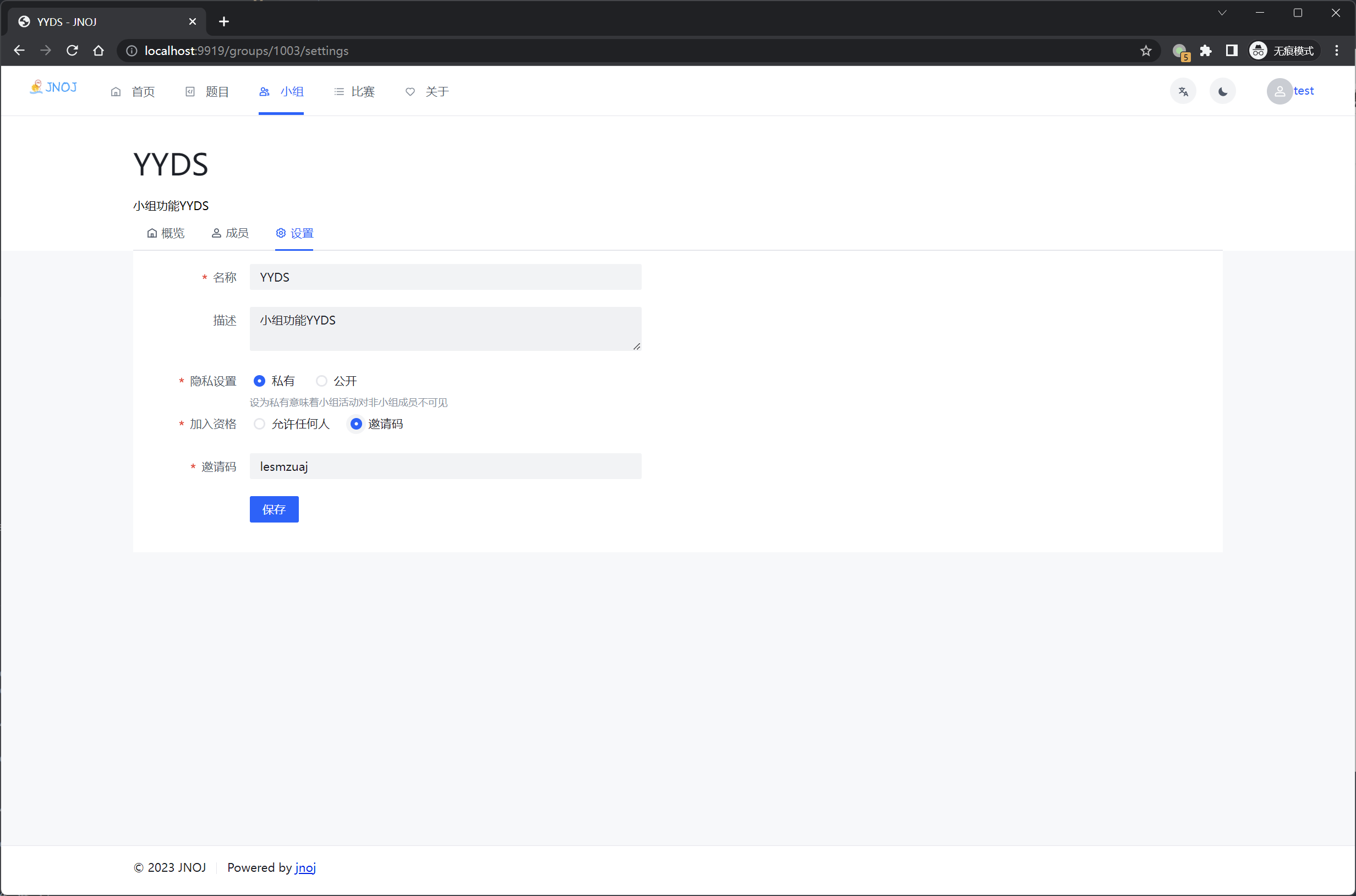Click the © 2023 JNOJ footer text

tap(170, 867)
